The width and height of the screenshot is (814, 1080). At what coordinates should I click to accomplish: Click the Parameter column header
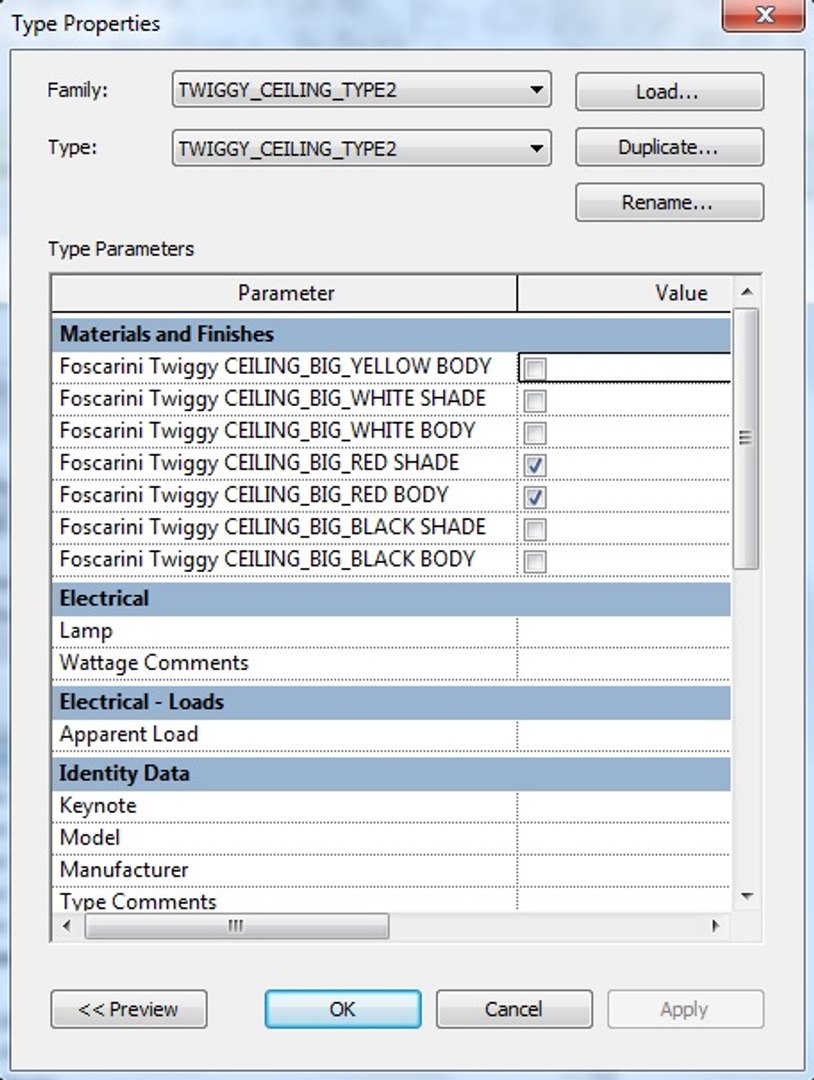pyautogui.click(x=285, y=293)
